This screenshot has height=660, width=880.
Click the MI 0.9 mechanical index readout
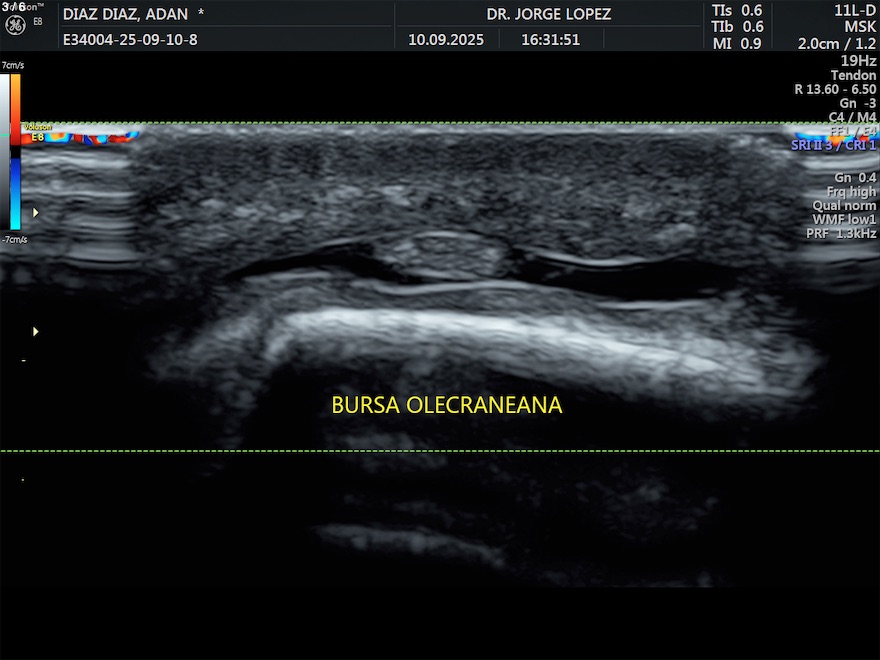(737, 43)
